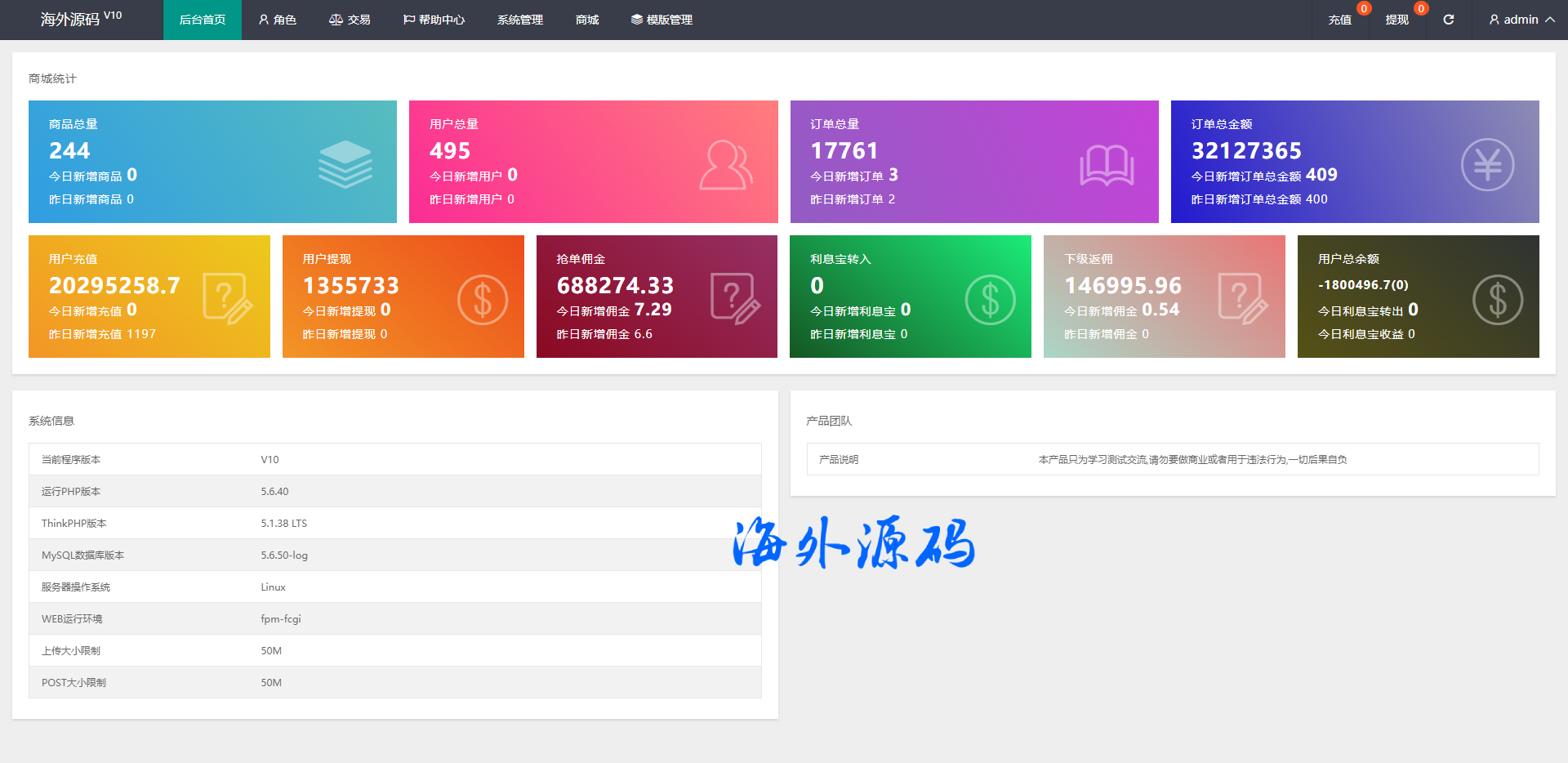Click the open book icon in 订单总量 card
The image size is (1568, 763).
click(x=1107, y=165)
